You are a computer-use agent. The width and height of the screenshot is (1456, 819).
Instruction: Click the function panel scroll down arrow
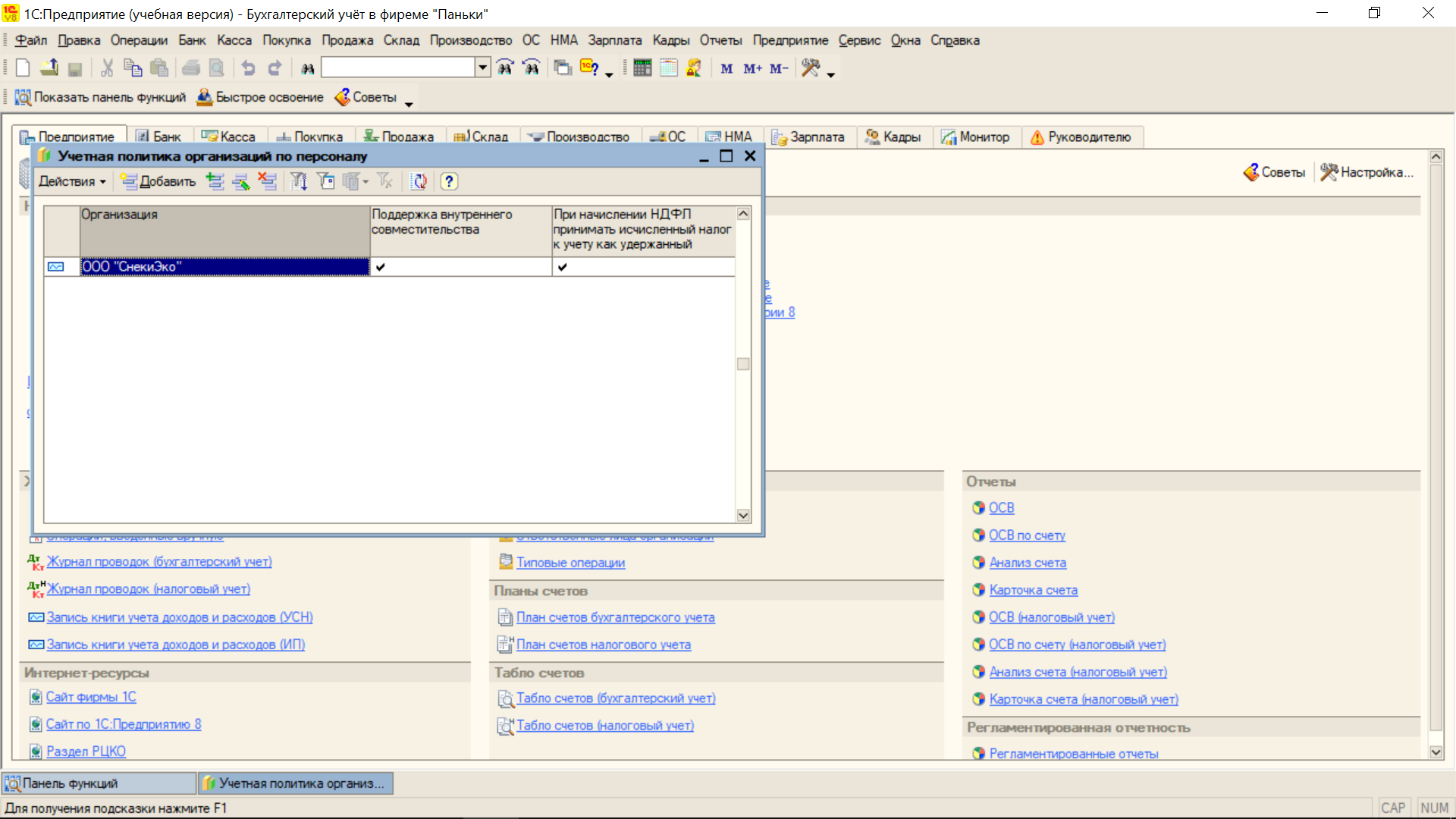pyautogui.click(x=1436, y=752)
